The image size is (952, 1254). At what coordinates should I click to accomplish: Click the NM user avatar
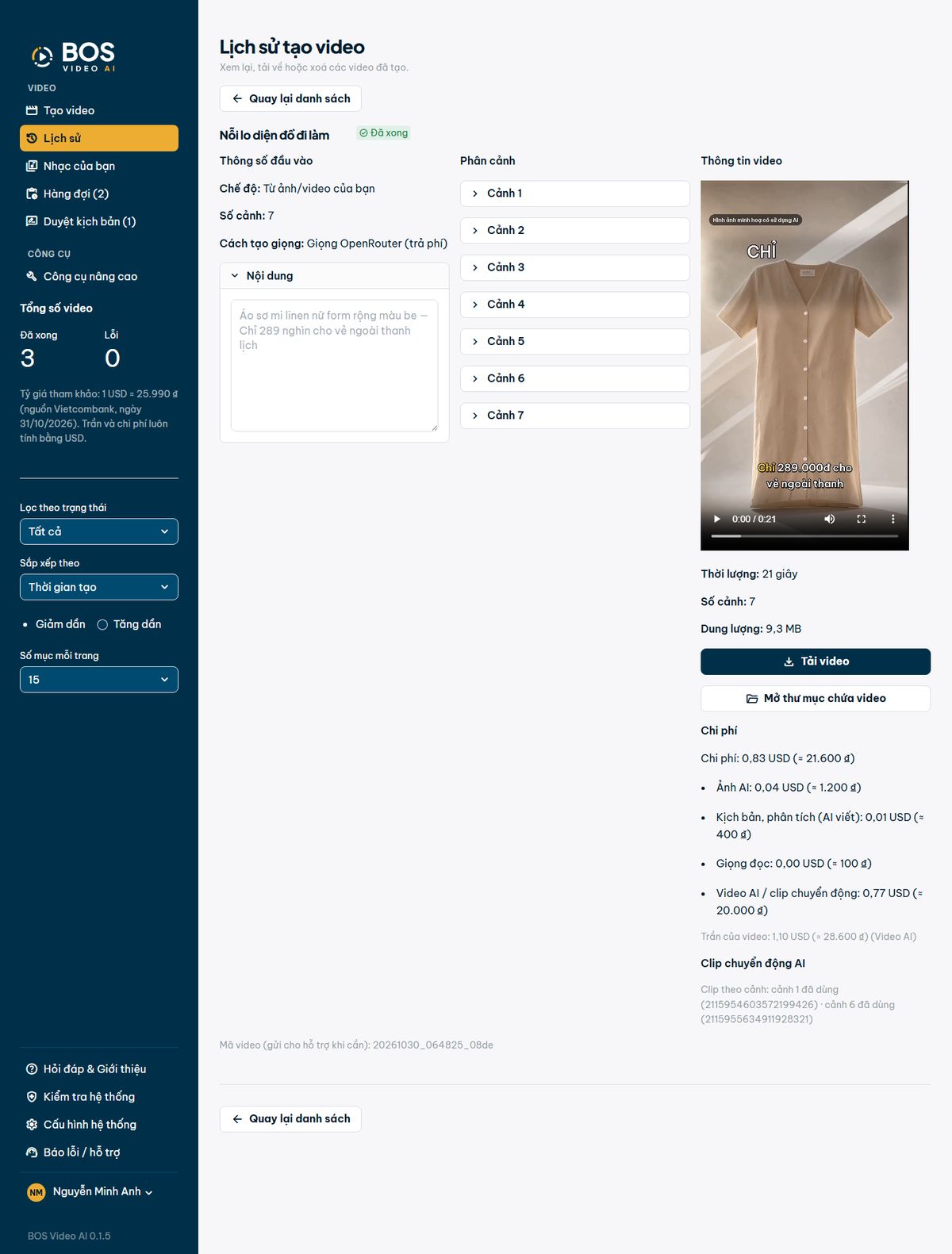tap(36, 1192)
